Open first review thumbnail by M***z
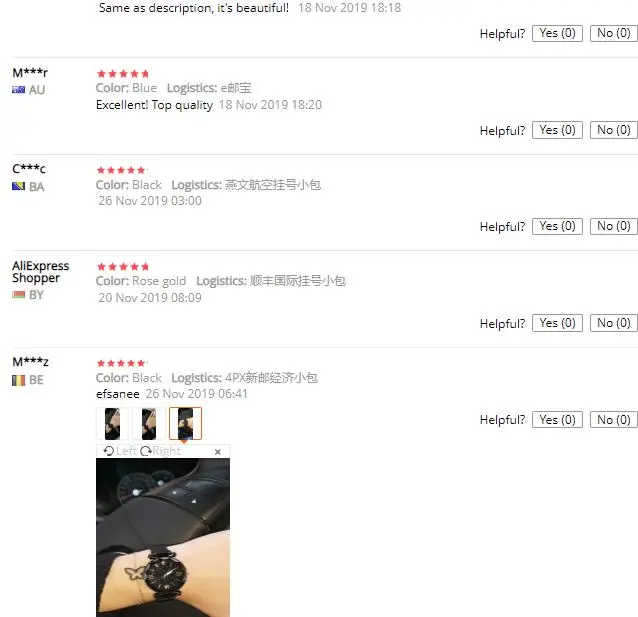 pyautogui.click(x=112, y=424)
